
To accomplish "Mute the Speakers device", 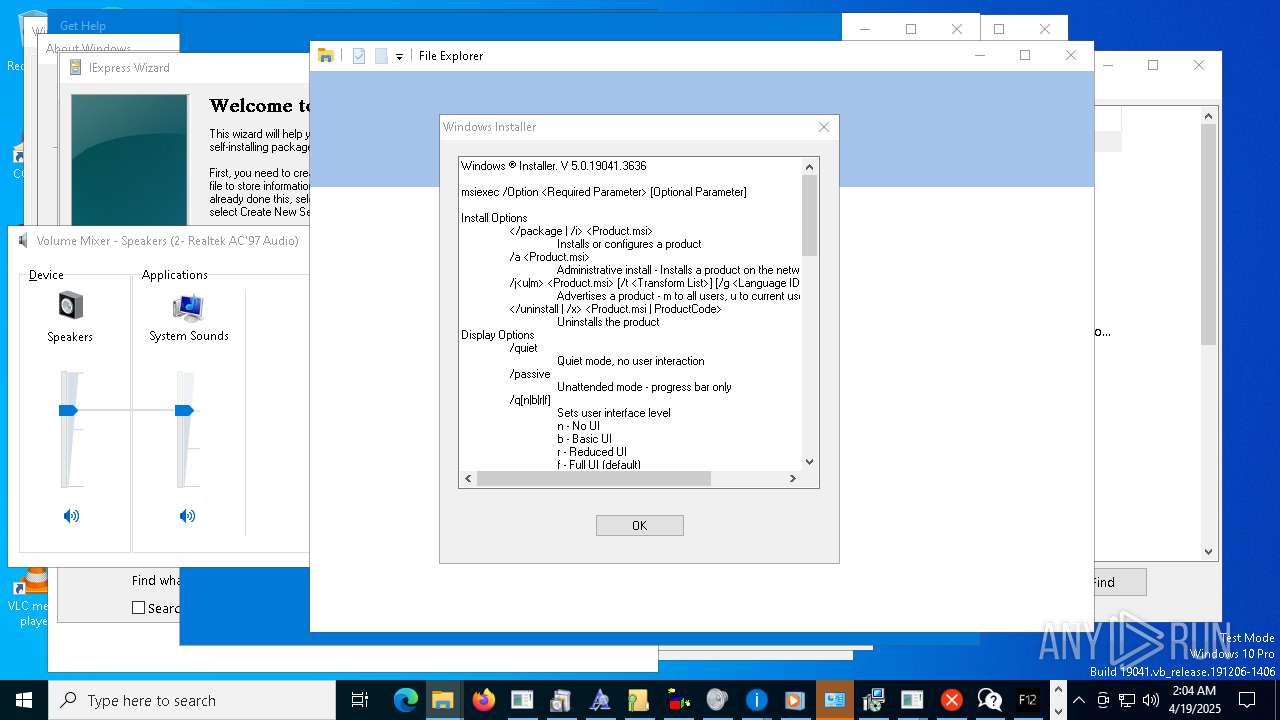I will pos(71,516).
